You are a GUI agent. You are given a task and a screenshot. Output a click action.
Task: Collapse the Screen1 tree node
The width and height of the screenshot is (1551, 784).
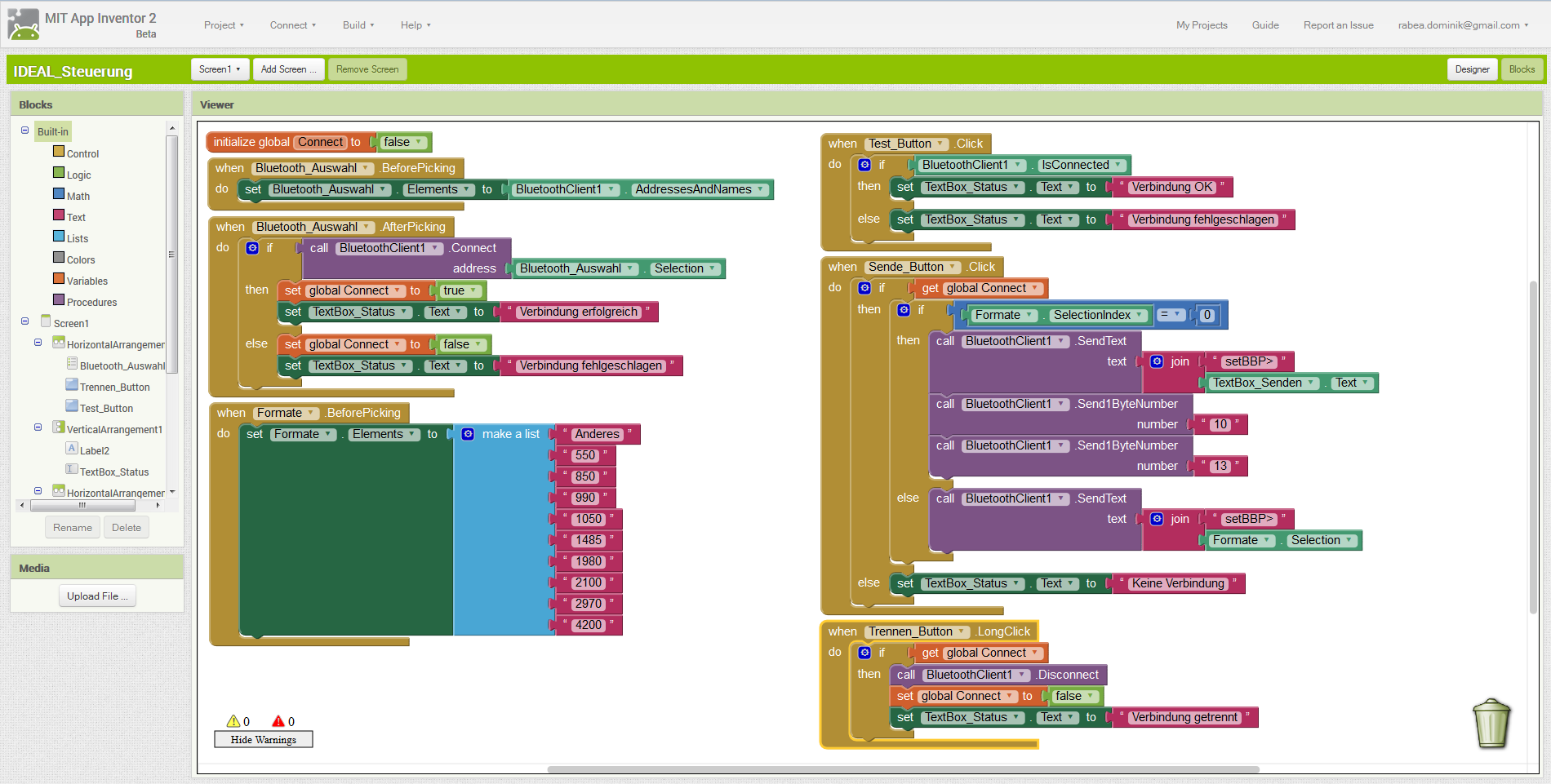[x=24, y=321]
